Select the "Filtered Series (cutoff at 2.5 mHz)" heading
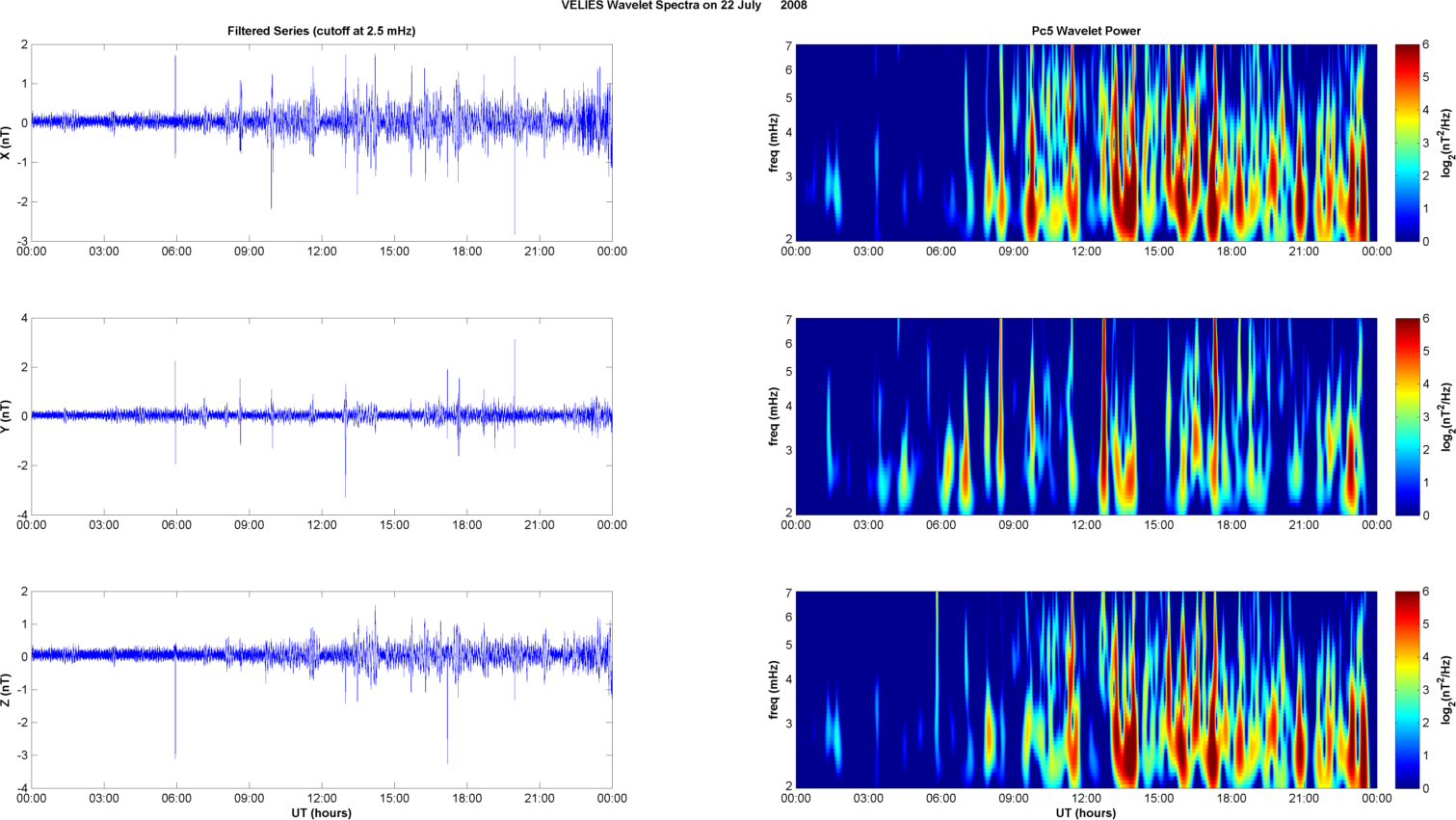 322,31
